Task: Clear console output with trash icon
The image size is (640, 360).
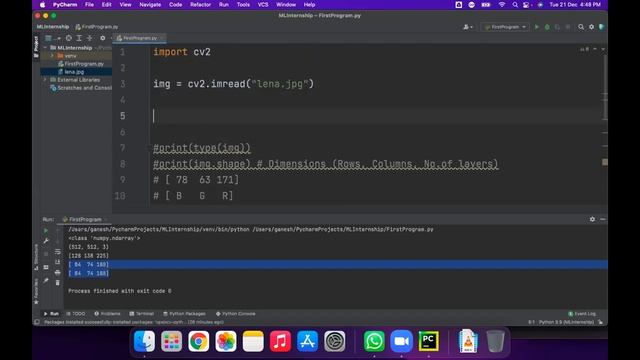Action: (58, 282)
